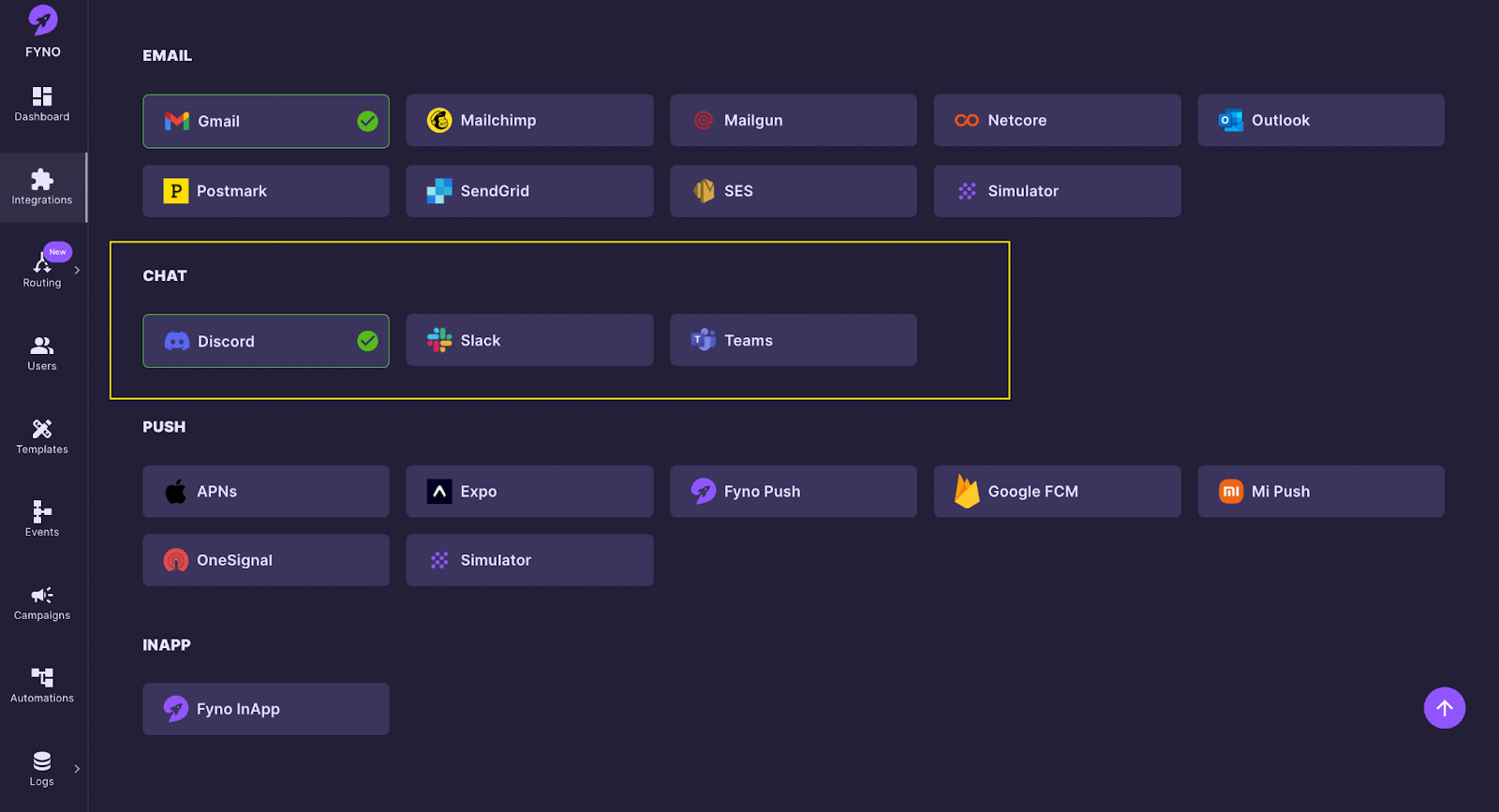Expand the Logs submenu chevron
The image size is (1499, 812).
point(77,769)
